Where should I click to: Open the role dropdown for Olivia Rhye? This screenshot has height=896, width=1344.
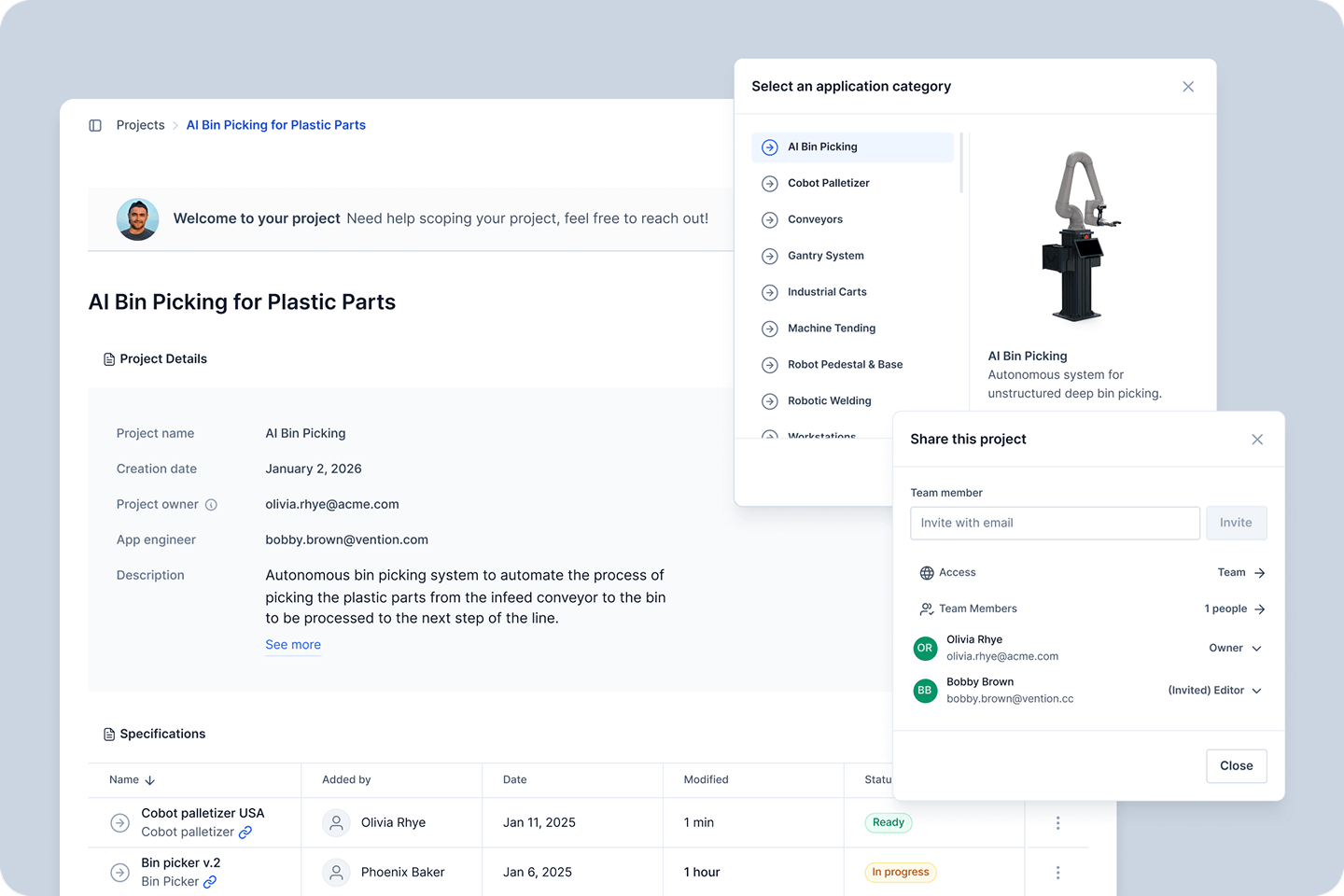(1235, 649)
